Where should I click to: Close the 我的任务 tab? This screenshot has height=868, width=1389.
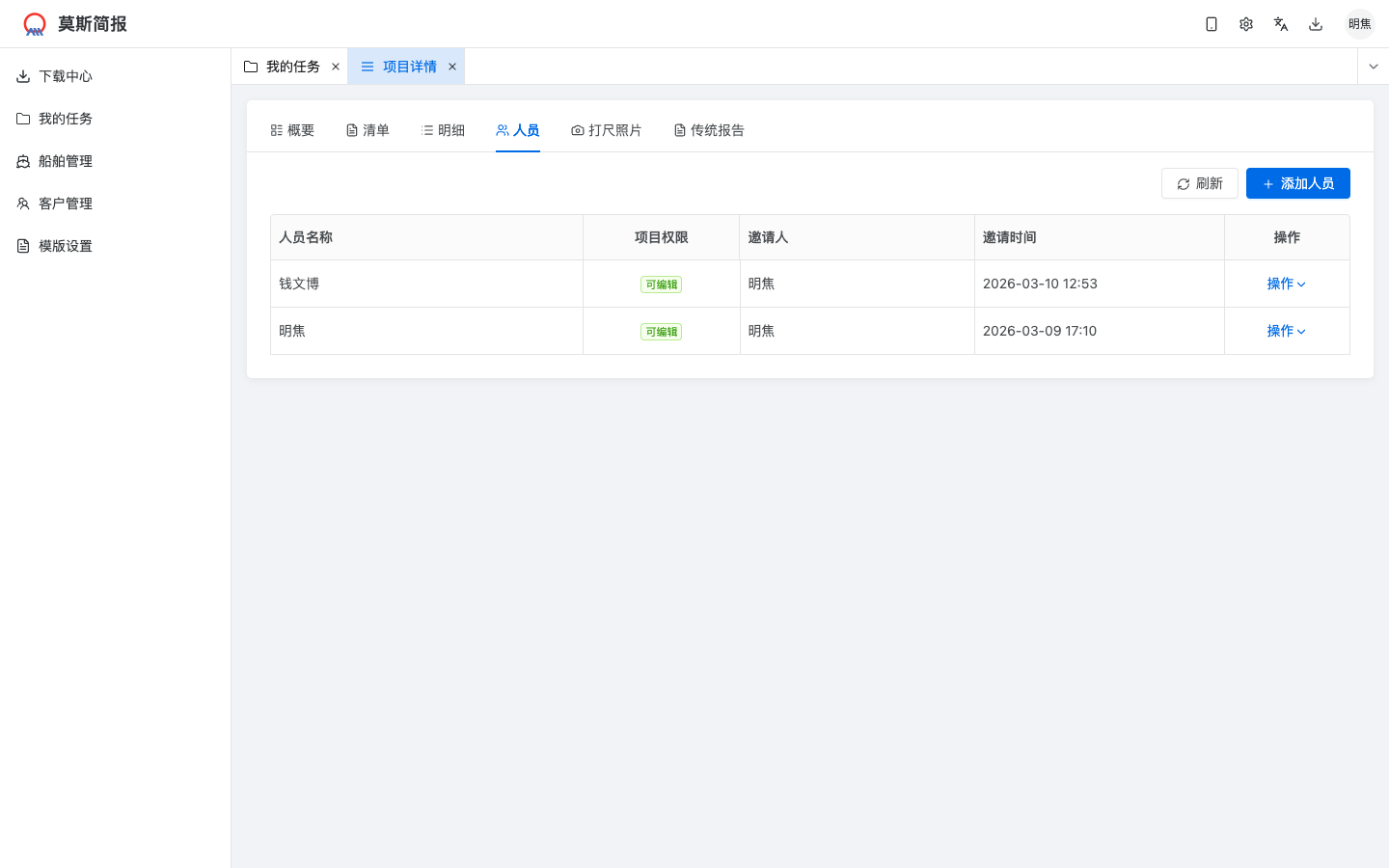click(x=336, y=67)
